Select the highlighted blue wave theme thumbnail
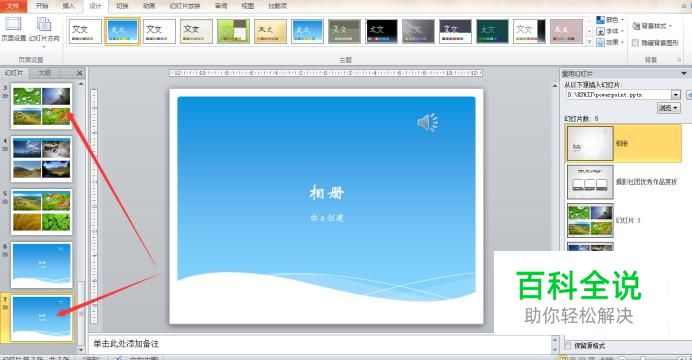 point(122,31)
